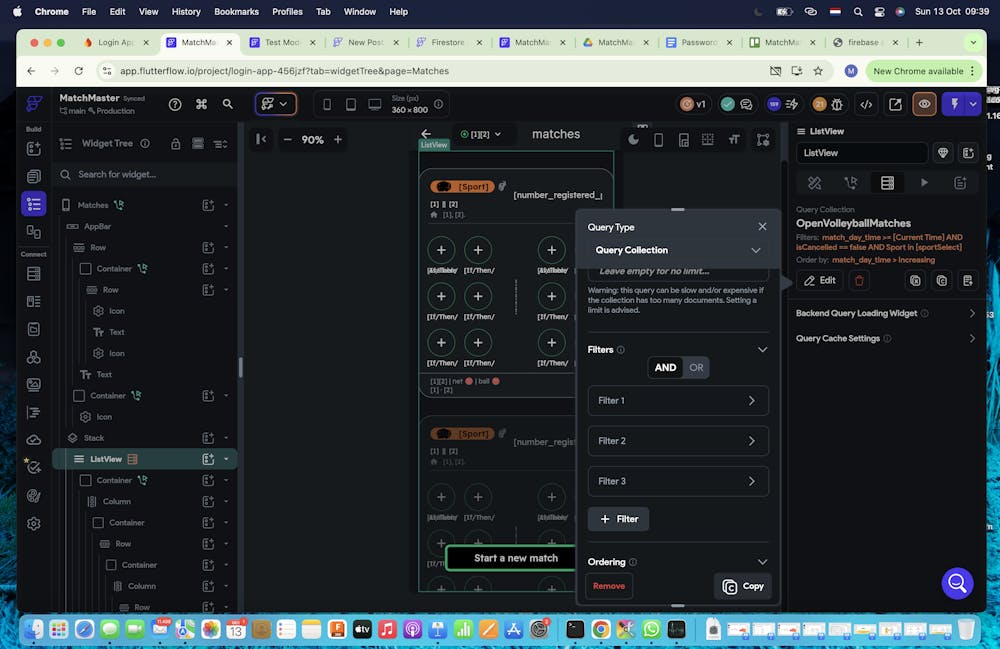Click the ListView widget name field
This screenshot has width=1000, height=649.
tap(861, 153)
